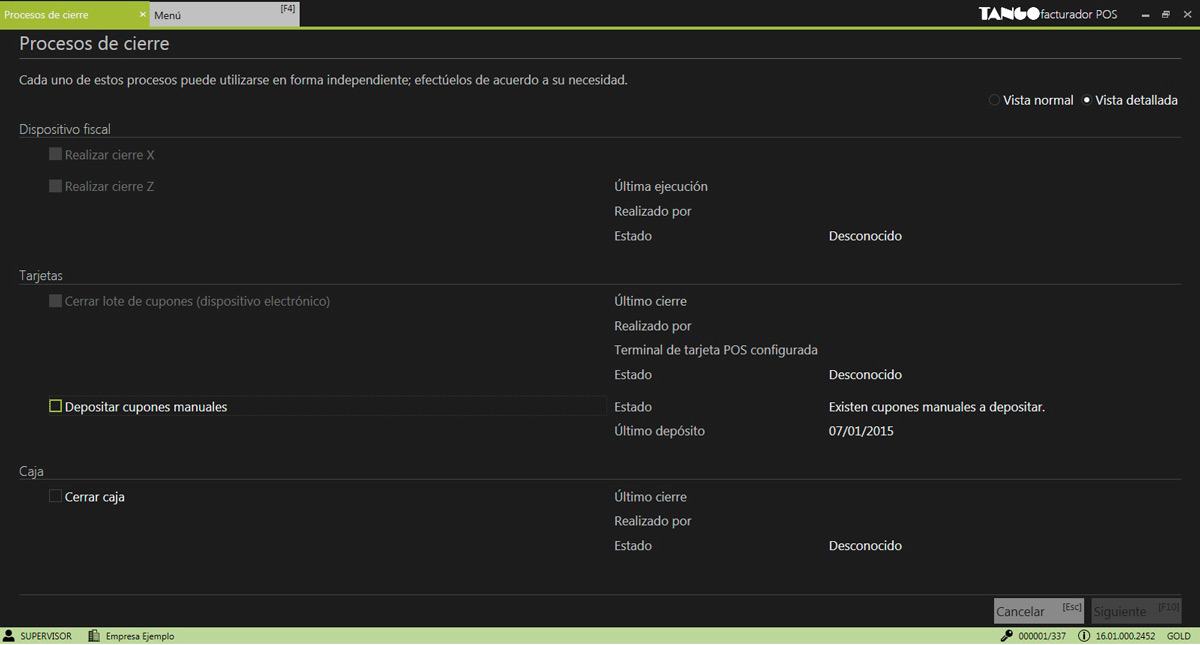
Task: Restore the application window size
Action: pos(1165,15)
